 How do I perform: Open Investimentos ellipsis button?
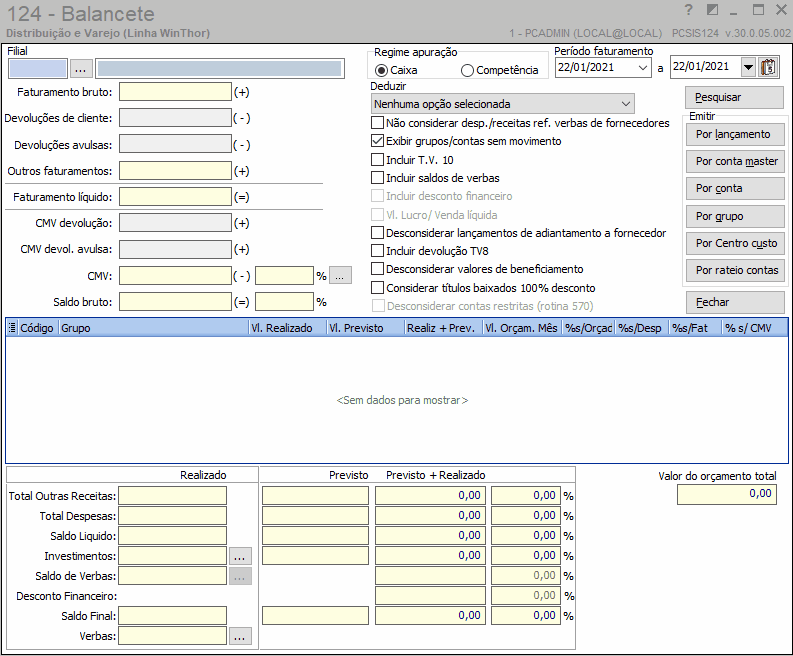(x=240, y=556)
